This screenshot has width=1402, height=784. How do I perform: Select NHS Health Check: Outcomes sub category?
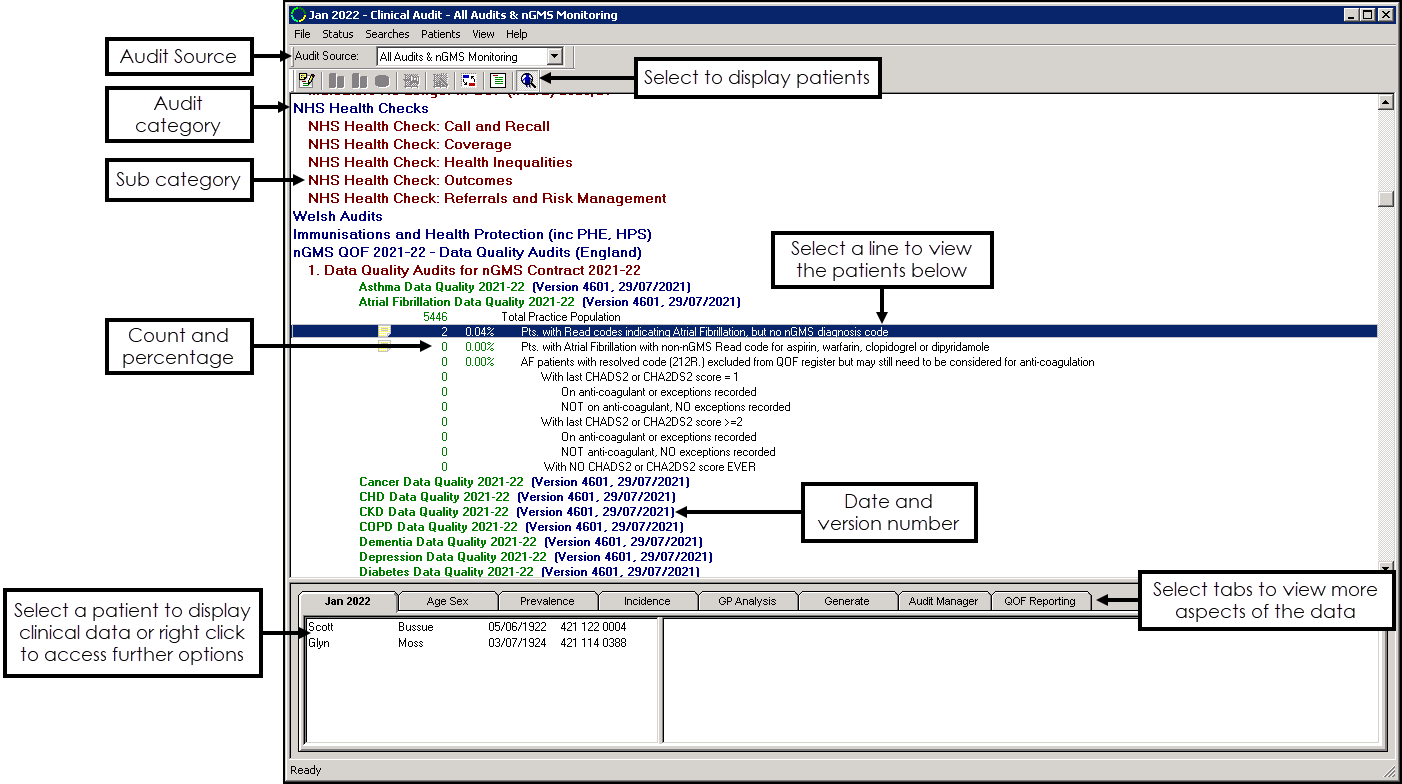click(x=410, y=181)
